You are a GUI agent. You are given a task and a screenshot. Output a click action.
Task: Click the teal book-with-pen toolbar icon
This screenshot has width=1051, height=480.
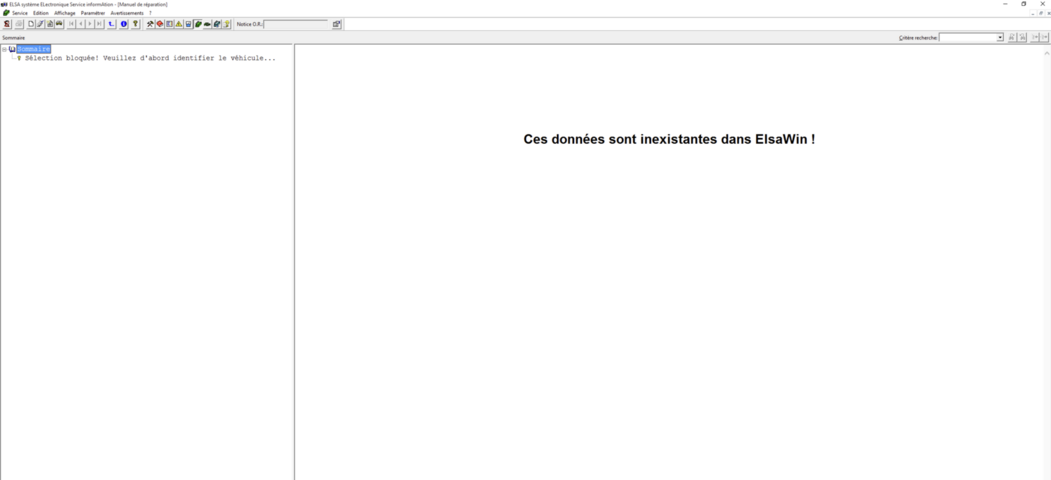tap(217, 24)
